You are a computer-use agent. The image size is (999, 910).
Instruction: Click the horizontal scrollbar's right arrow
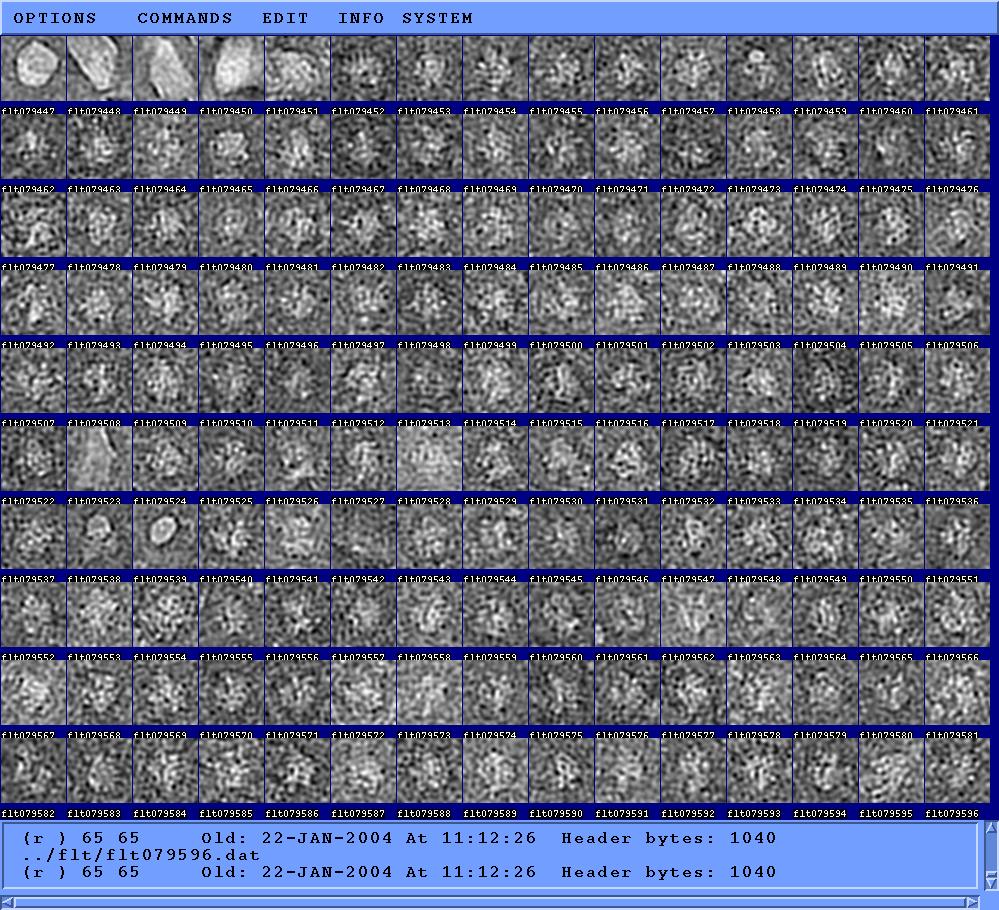tap(971, 903)
